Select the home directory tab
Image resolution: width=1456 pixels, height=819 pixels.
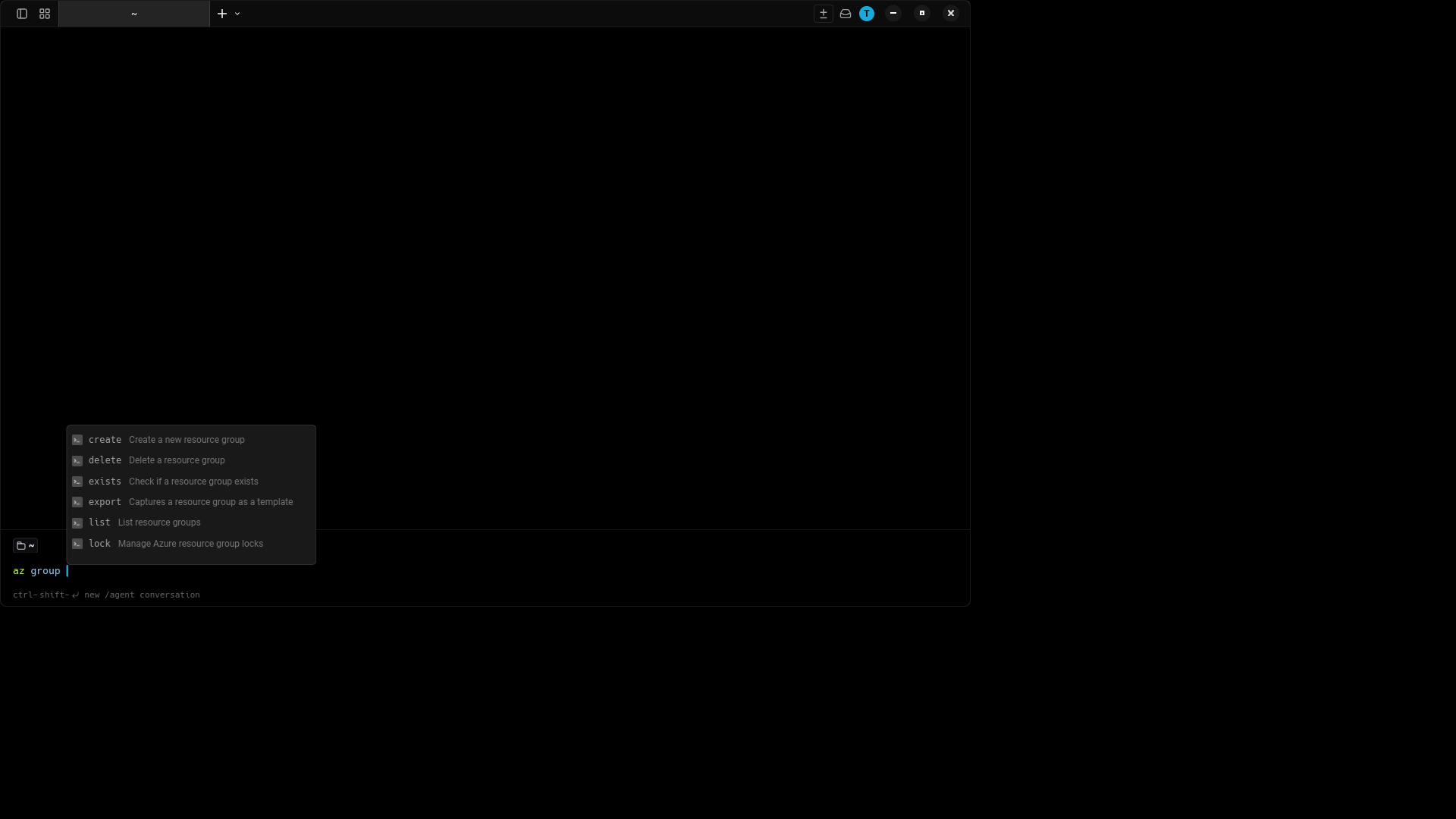point(134,14)
